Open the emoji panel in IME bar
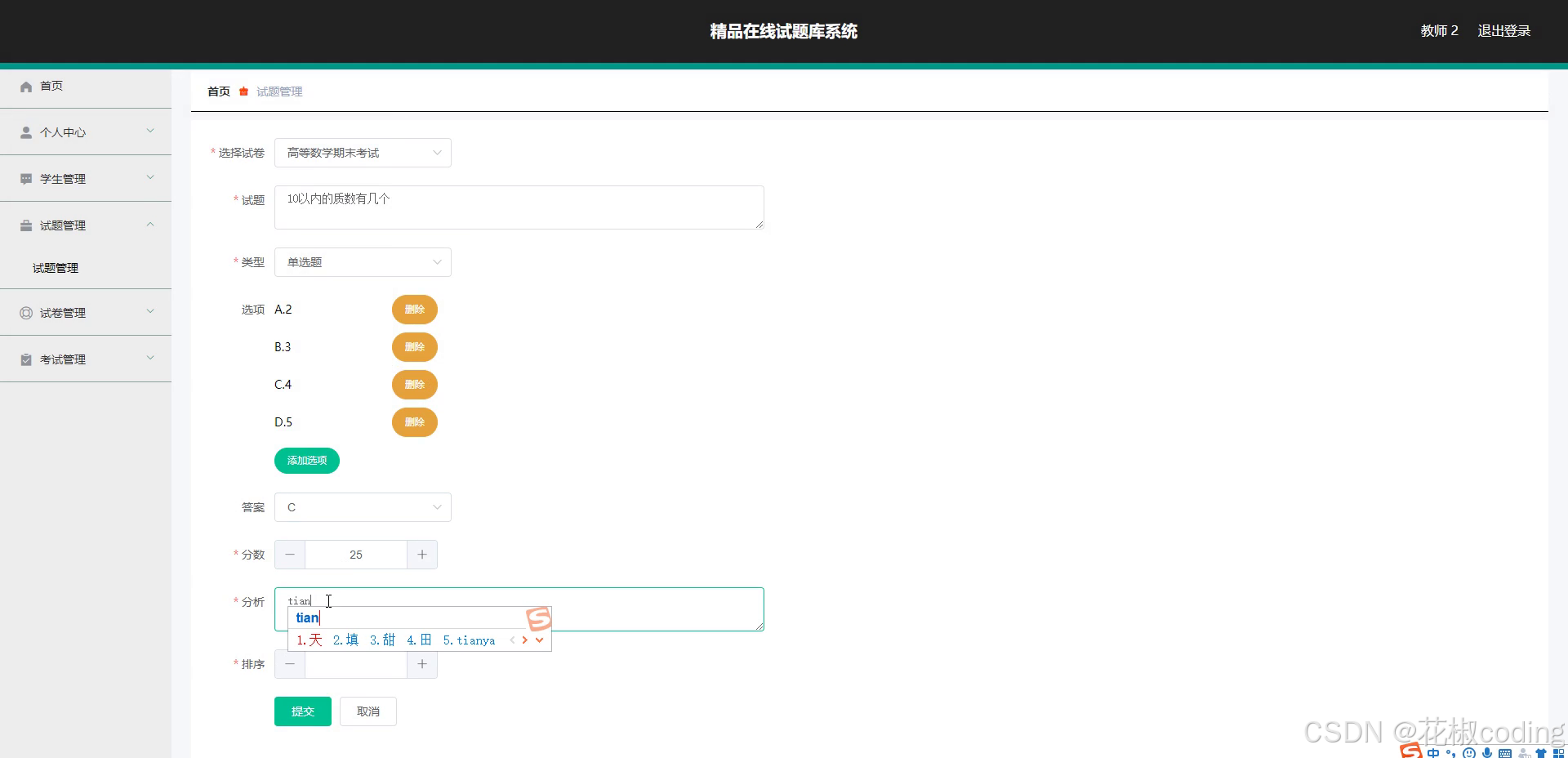Screen dimensions: 1568x758 pyautogui.click(x=1469, y=753)
